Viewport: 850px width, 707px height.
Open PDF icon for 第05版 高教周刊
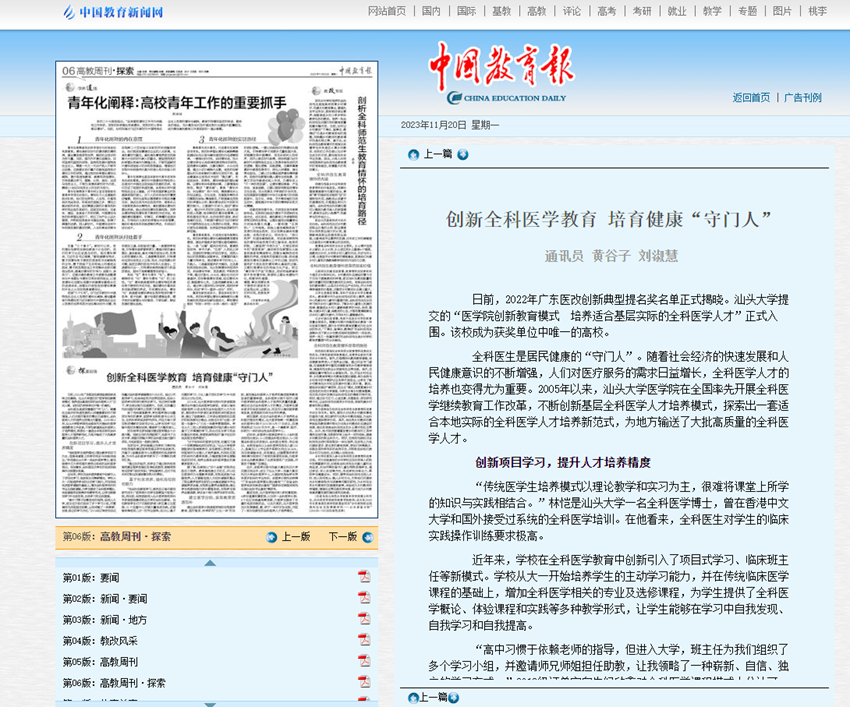pyautogui.click(x=364, y=660)
